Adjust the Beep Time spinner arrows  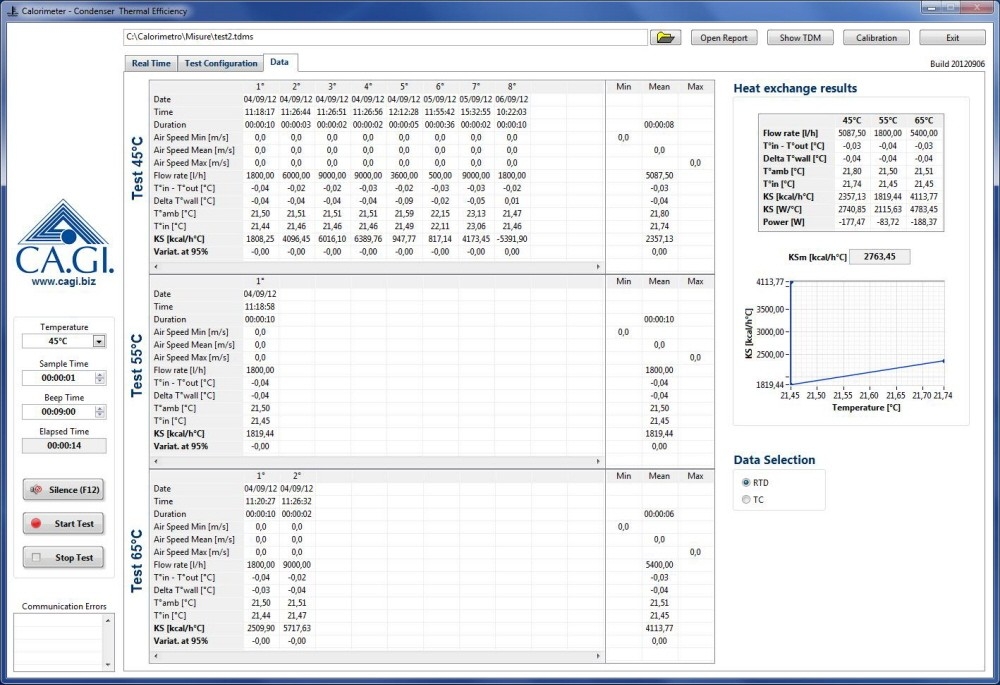(100, 411)
